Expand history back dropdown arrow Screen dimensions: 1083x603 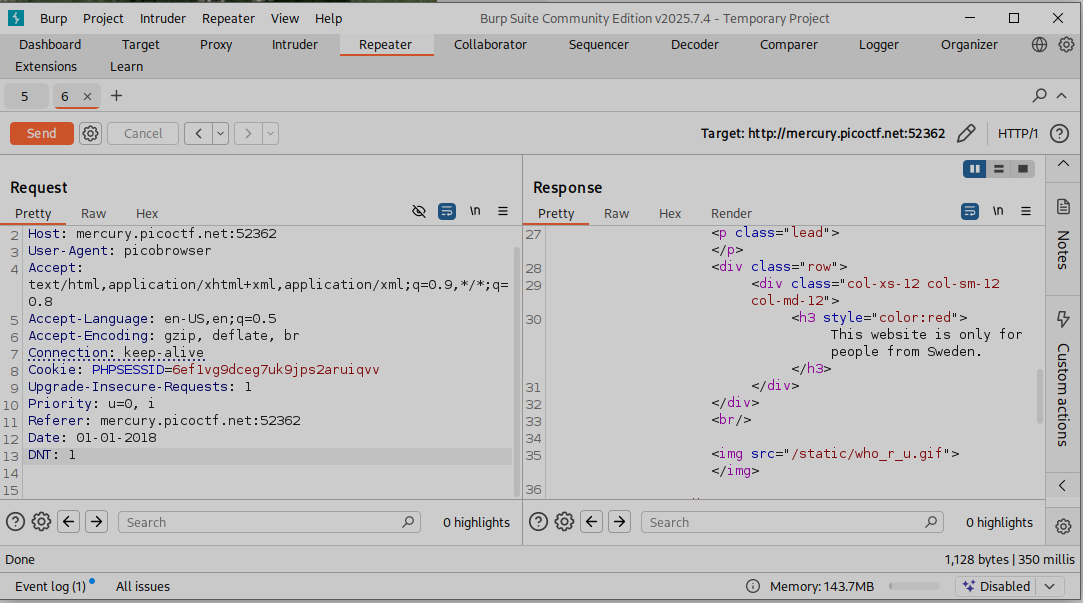[220, 133]
